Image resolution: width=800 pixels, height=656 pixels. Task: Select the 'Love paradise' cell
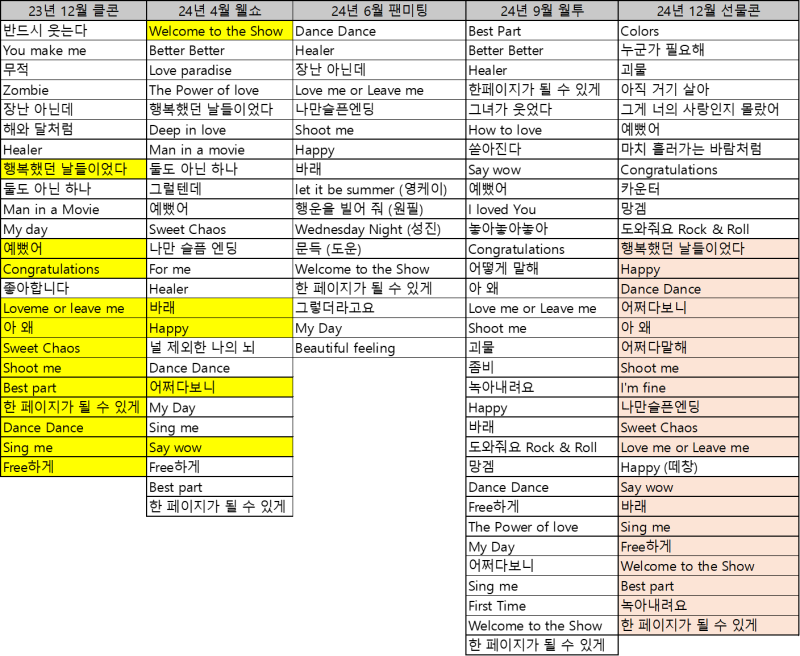coord(219,70)
